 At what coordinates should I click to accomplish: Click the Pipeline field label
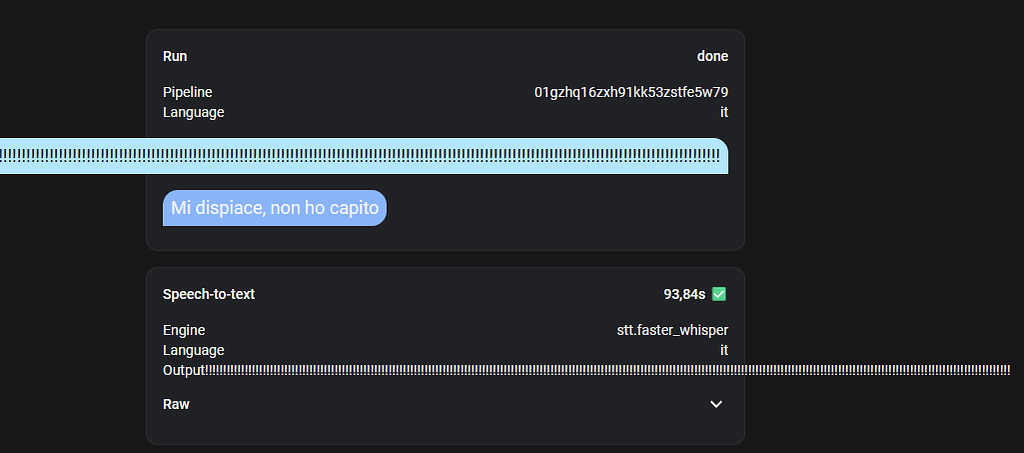click(188, 92)
